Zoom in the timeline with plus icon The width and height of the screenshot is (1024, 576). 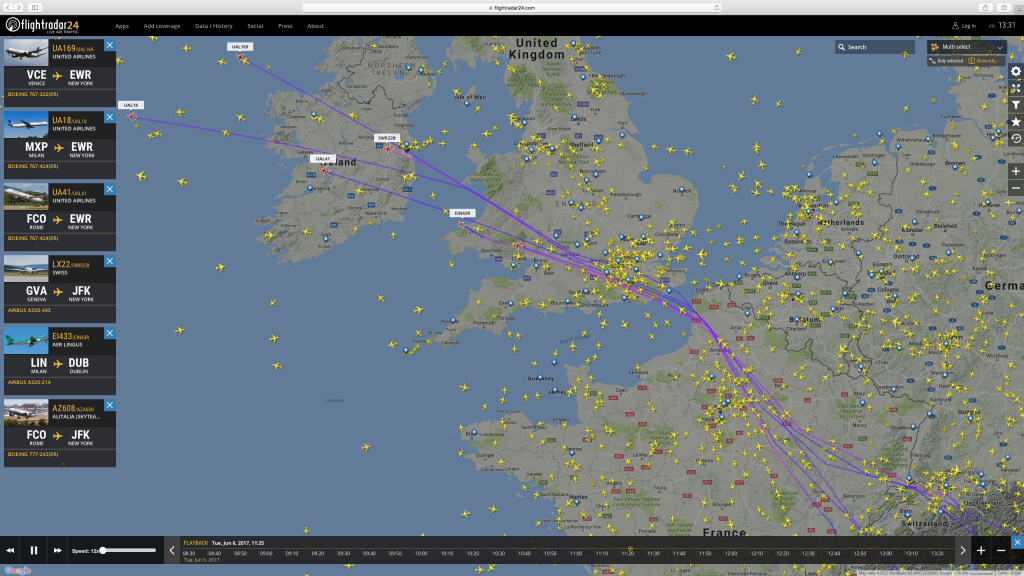tap(981, 551)
